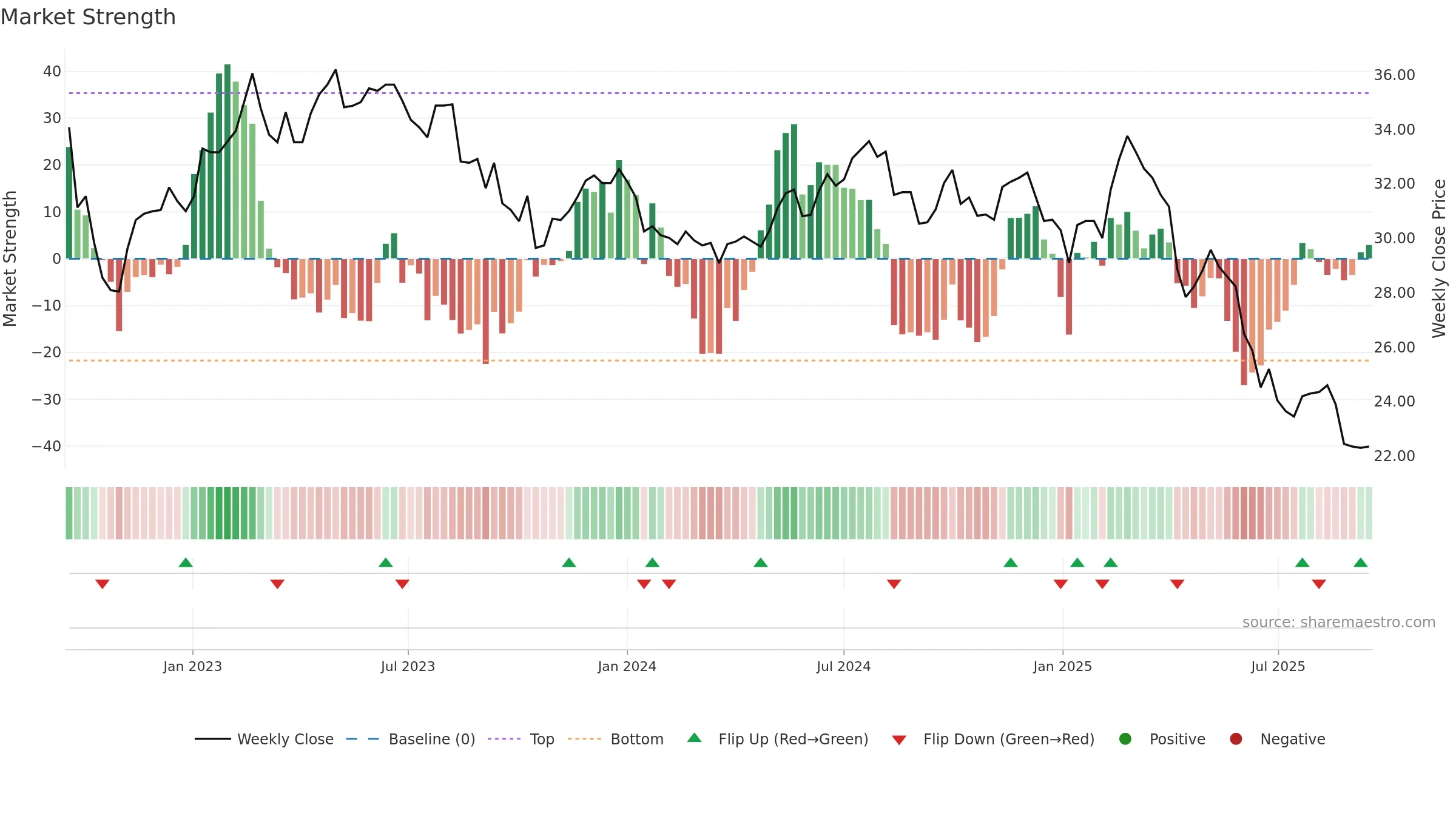Click the orange dotted Bottom legend line sample
The image size is (1456, 819).
pyautogui.click(x=585, y=739)
